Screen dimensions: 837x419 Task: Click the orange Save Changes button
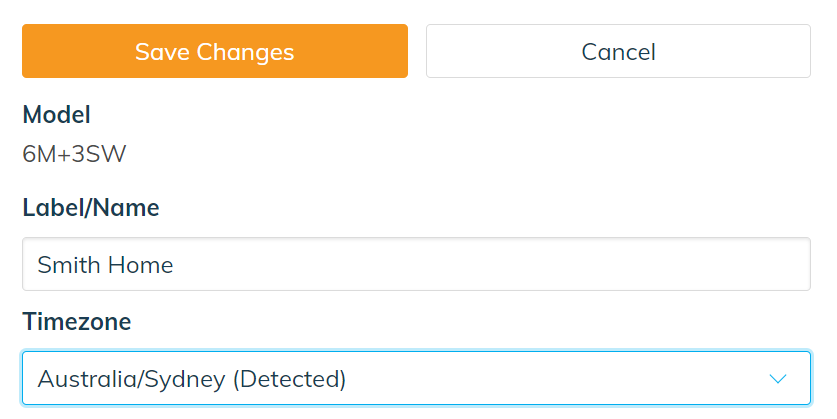pos(215,51)
